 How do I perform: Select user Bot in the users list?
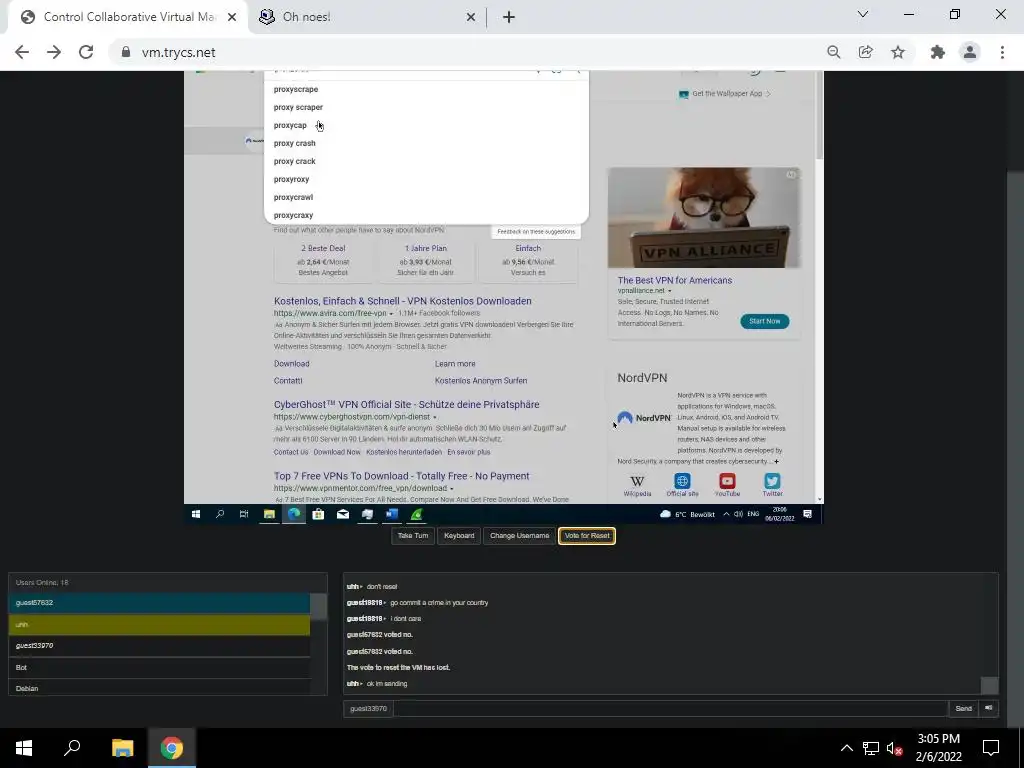pos(159,667)
